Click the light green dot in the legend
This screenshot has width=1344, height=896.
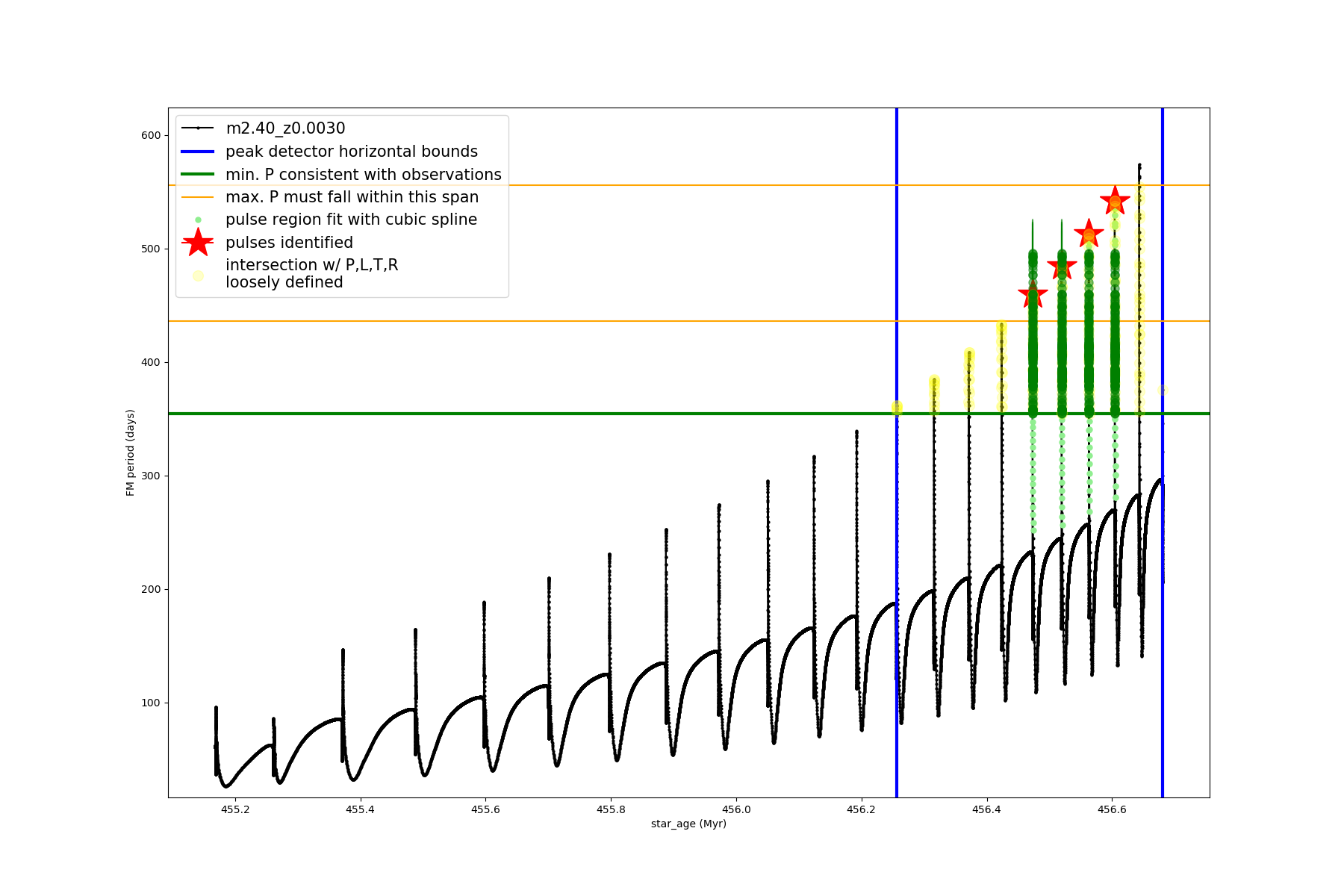[x=198, y=220]
